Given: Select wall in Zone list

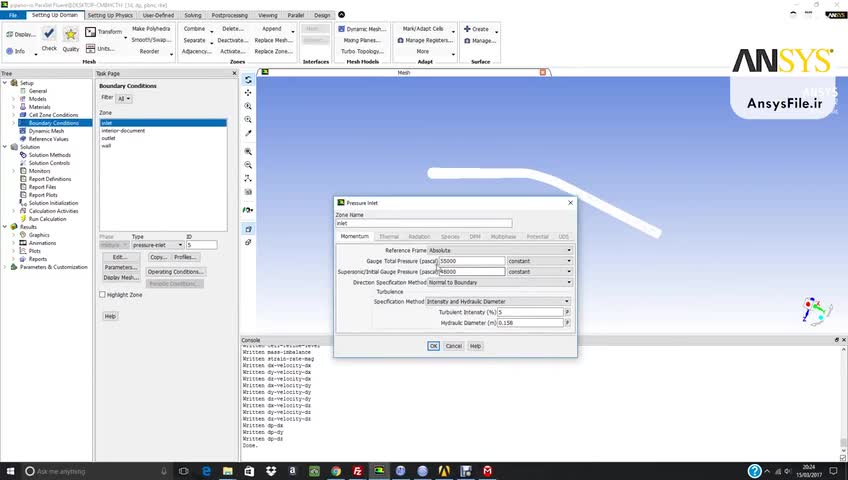Looking at the screenshot, I should coord(163,145).
